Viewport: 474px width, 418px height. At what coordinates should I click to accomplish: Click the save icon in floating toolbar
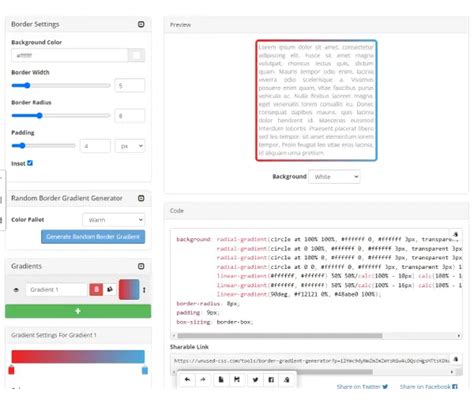click(237, 380)
